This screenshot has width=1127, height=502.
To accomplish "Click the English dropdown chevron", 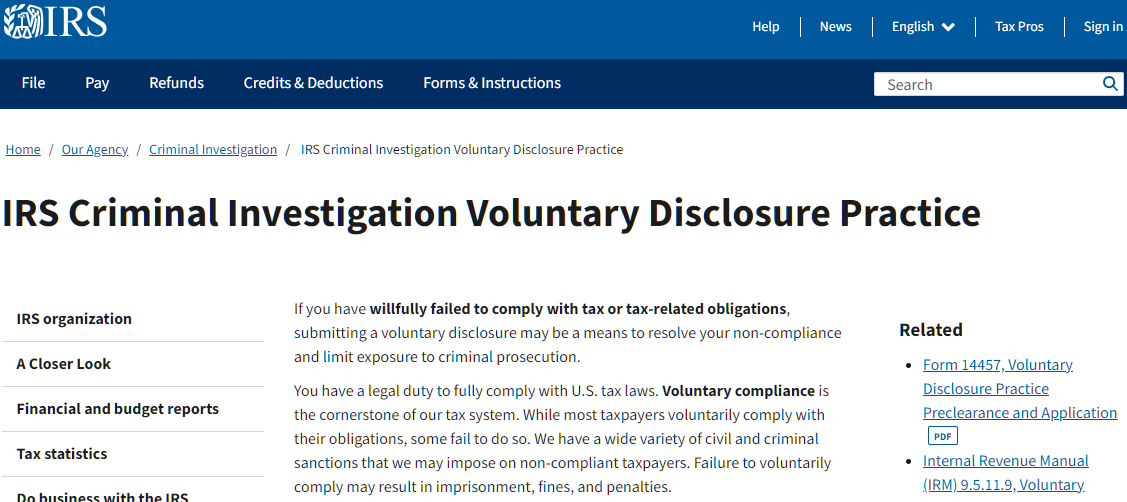I will (948, 27).
